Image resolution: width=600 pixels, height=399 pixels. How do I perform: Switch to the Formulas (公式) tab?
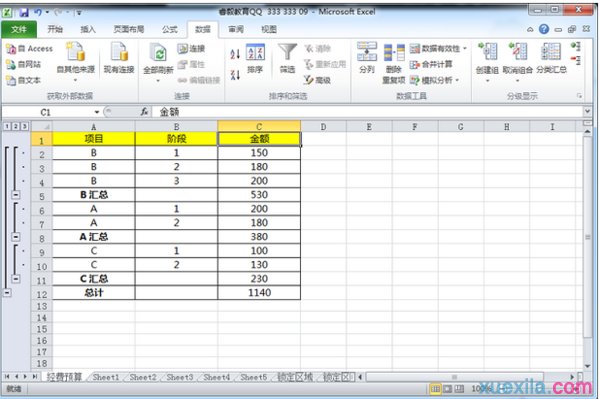[x=170, y=29]
